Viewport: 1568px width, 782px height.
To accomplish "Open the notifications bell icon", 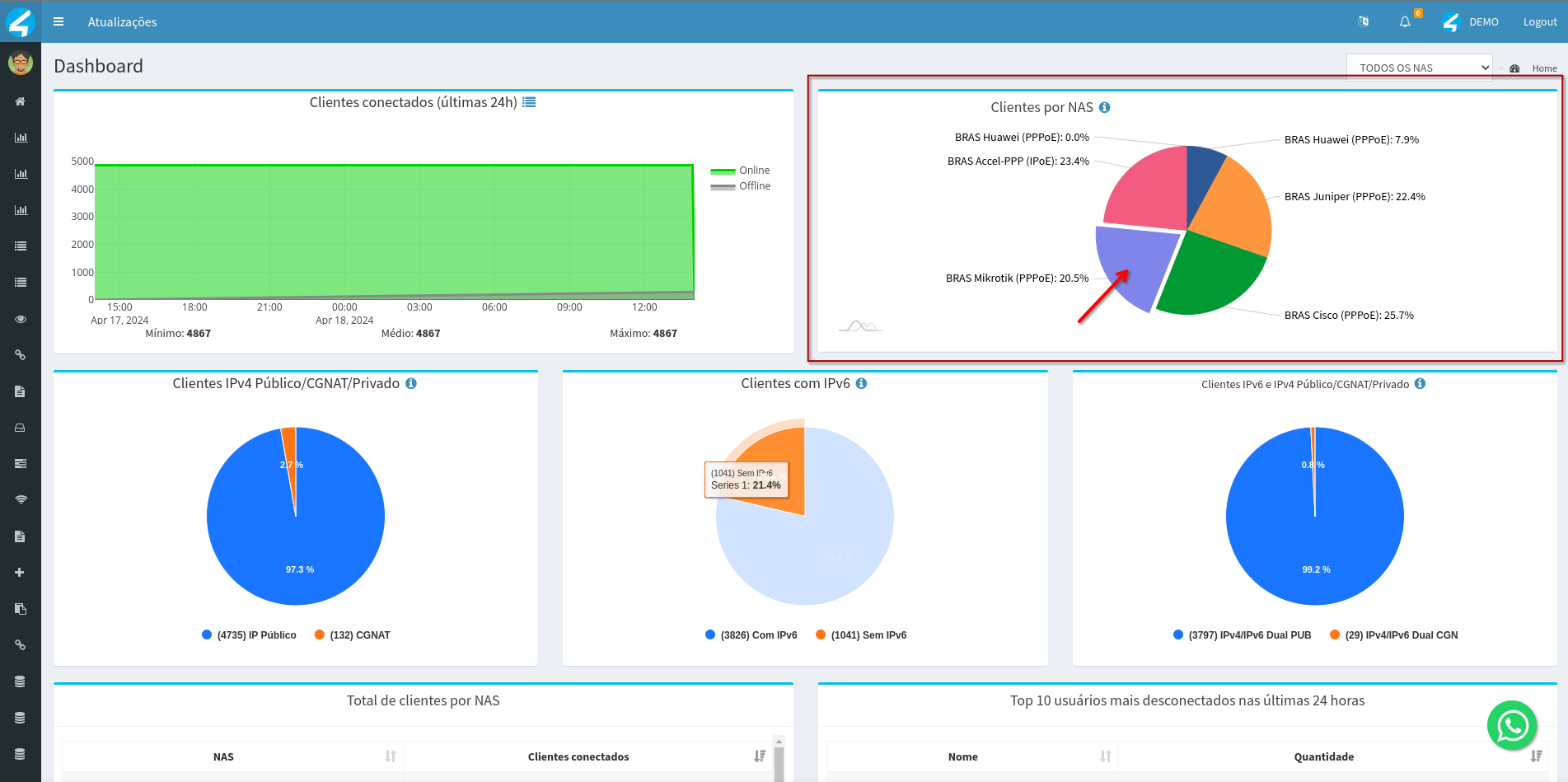I will coord(1405,21).
